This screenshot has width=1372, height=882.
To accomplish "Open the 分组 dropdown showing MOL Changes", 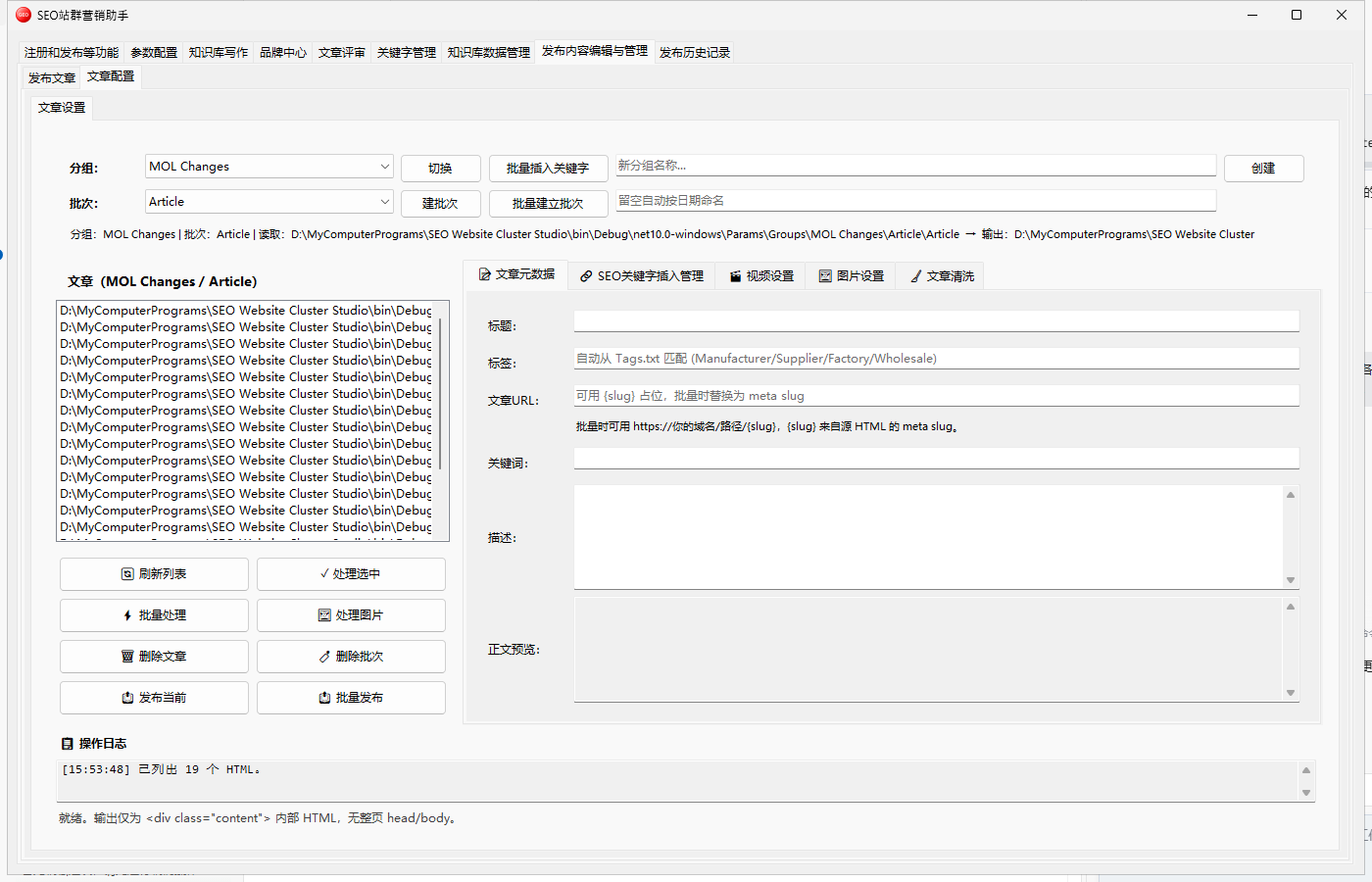I will pos(269,167).
